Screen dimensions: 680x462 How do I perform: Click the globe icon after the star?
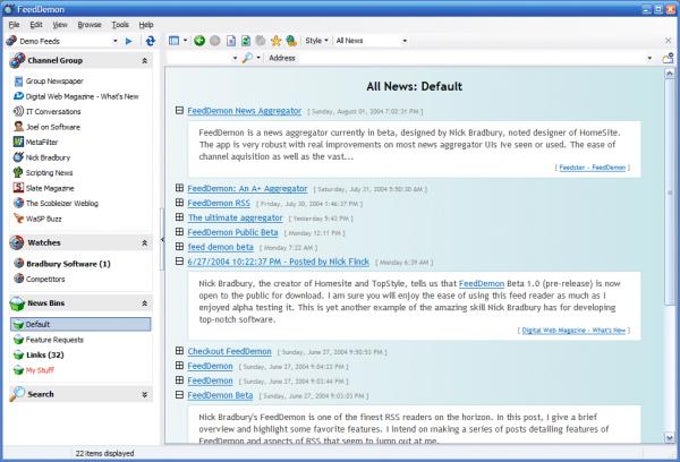click(291, 41)
